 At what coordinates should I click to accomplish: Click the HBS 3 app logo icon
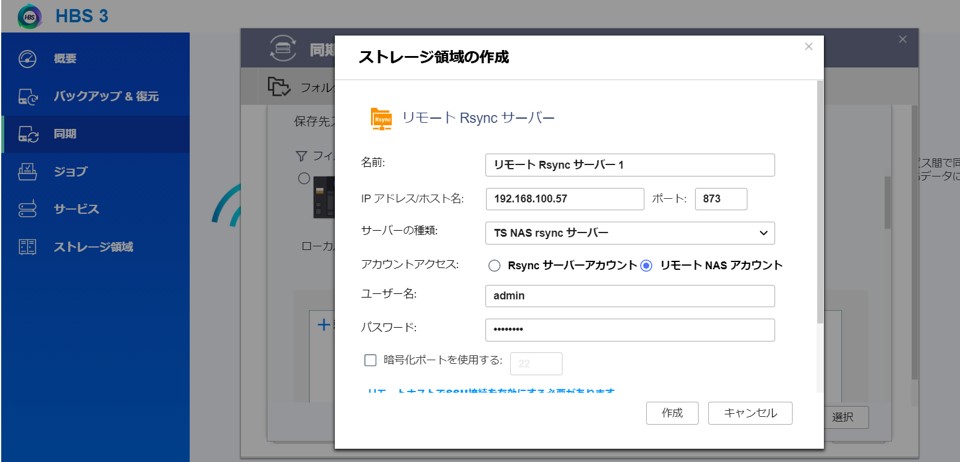(30, 16)
